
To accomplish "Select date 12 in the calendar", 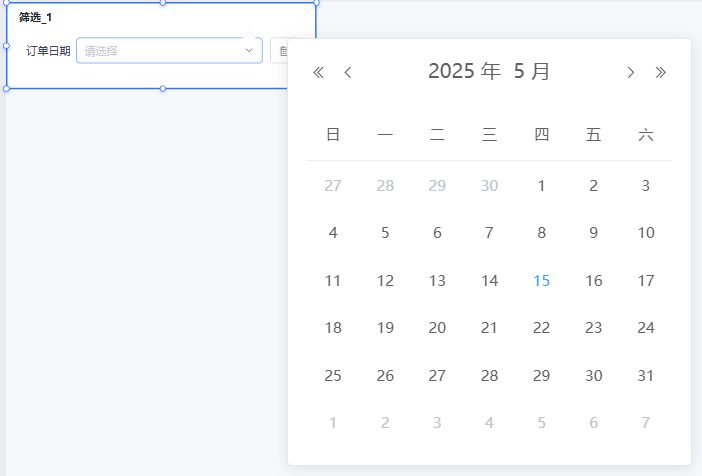I will click(x=385, y=281).
